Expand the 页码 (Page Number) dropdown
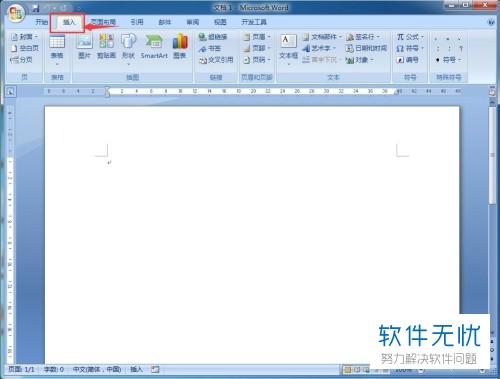Screen dimensions: 500x379 [x=257, y=60]
